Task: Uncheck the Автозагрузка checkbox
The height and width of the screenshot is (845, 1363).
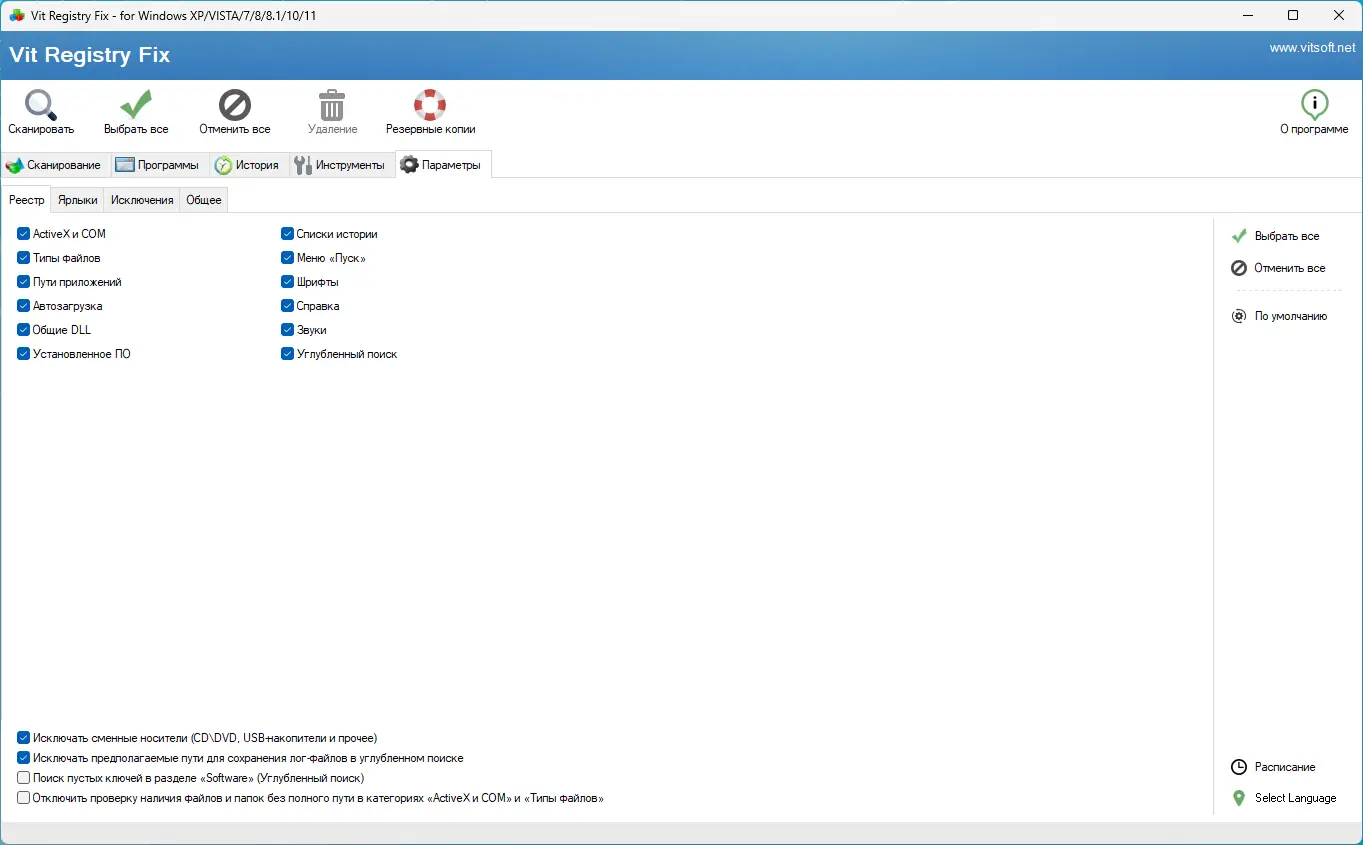Action: click(x=22, y=305)
